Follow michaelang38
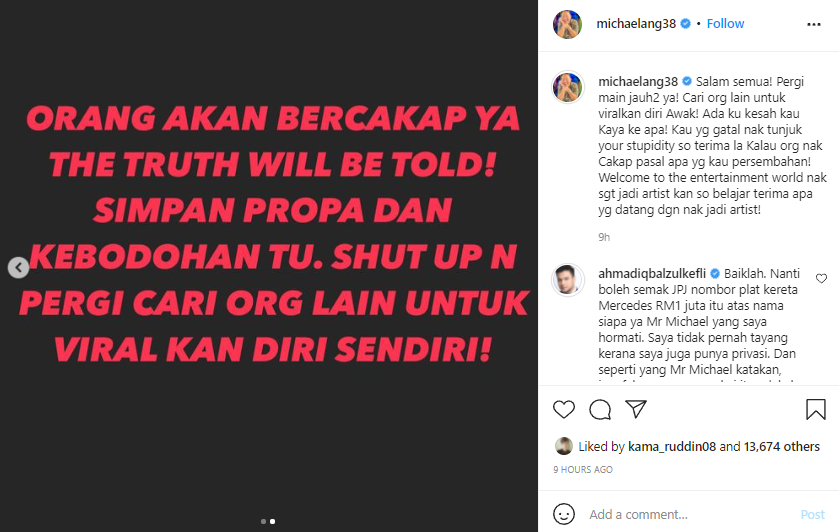 725,24
